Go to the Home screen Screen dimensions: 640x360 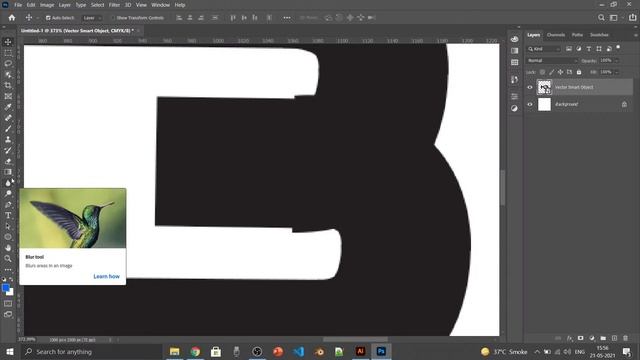(x=12, y=18)
